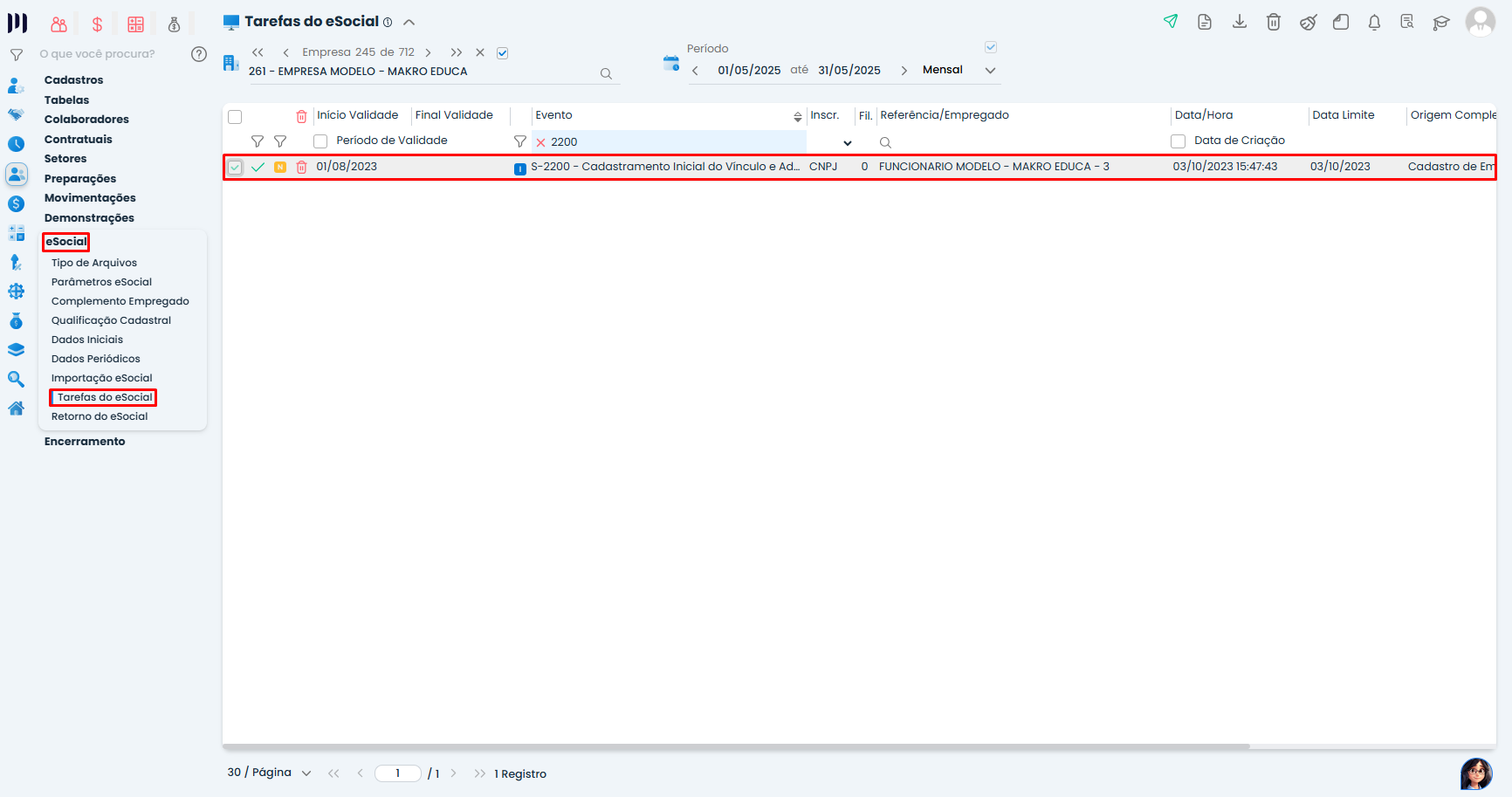Open the Movimentações menu

[x=90, y=198]
